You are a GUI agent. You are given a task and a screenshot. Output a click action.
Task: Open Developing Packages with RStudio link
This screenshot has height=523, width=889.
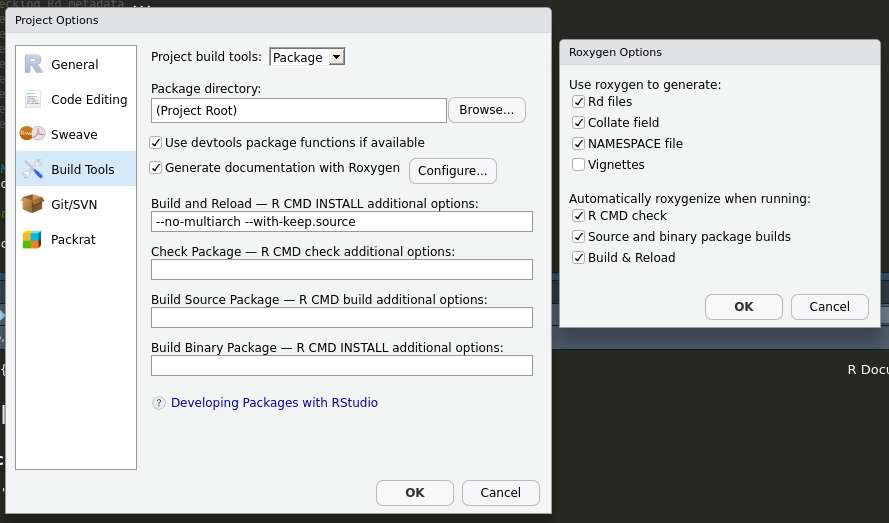click(274, 403)
